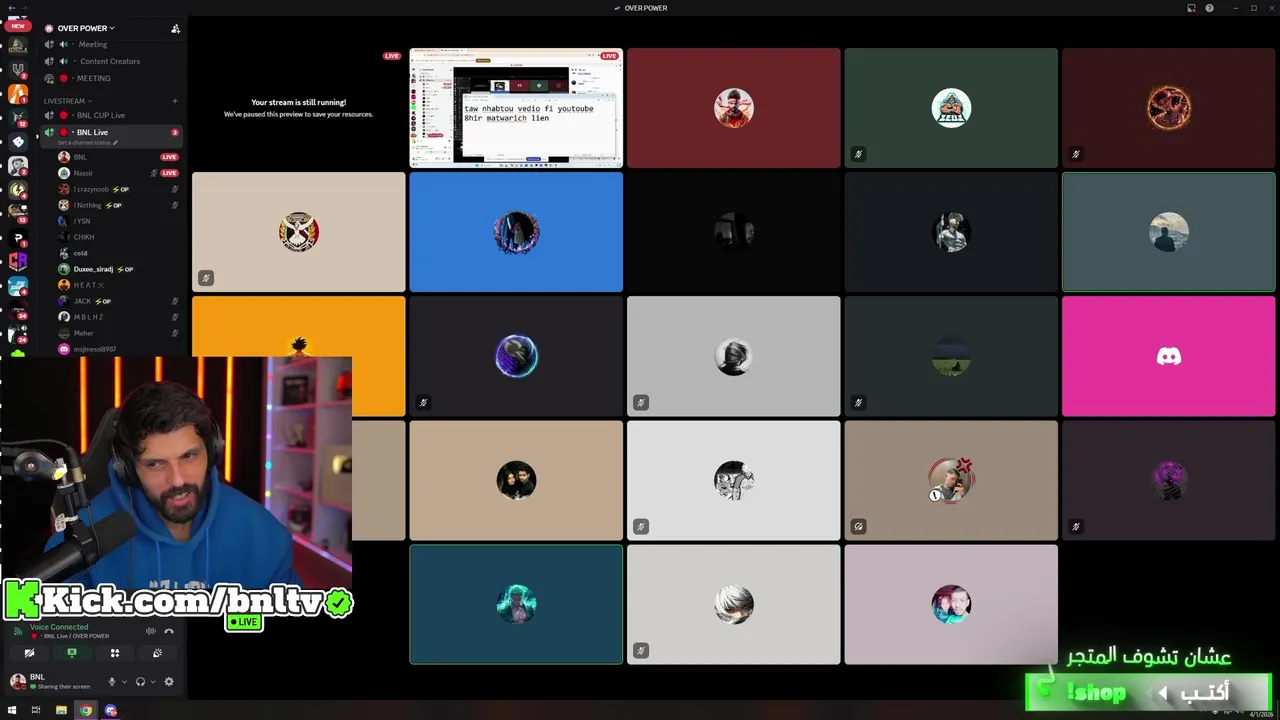This screenshot has height=720, width=1280.
Task: Open the CR server icon
Action: (x=18, y=261)
